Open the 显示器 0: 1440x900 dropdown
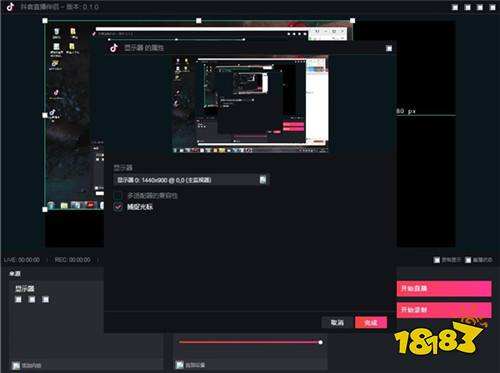Screen dimensions: 500x373 [x=191, y=180]
